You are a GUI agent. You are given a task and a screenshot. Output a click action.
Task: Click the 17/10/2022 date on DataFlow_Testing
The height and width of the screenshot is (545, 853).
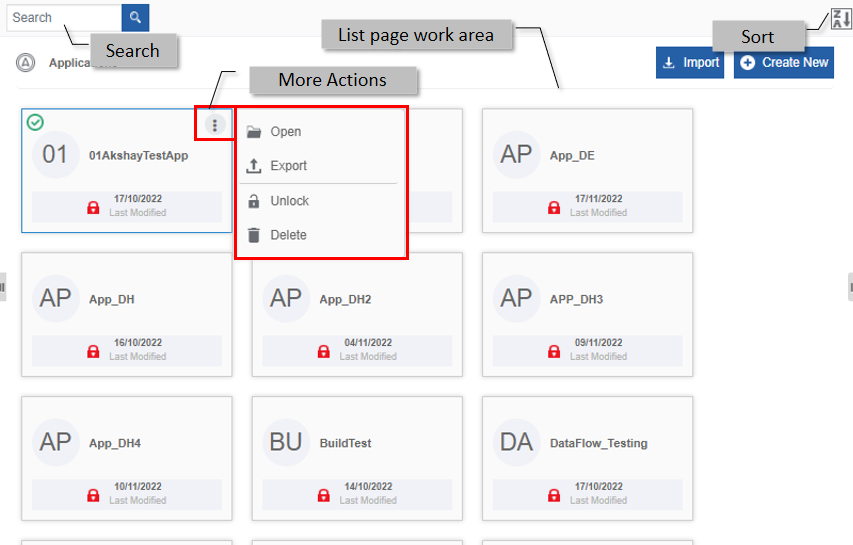(x=598, y=486)
